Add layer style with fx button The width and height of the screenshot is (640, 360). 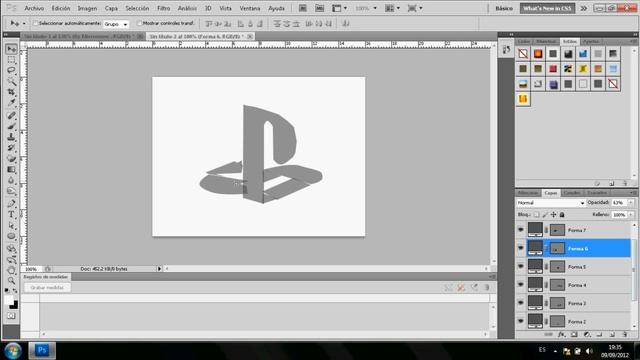[x=562, y=334]
